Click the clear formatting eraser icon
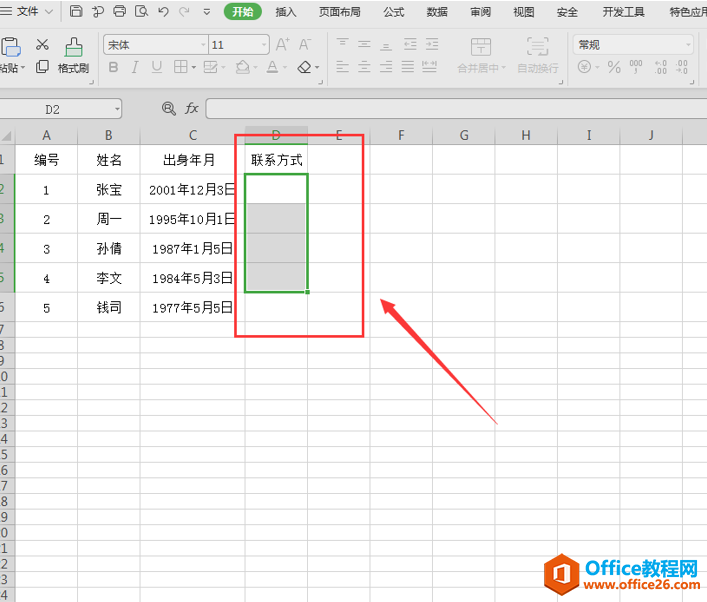 [x=305, y=67]
